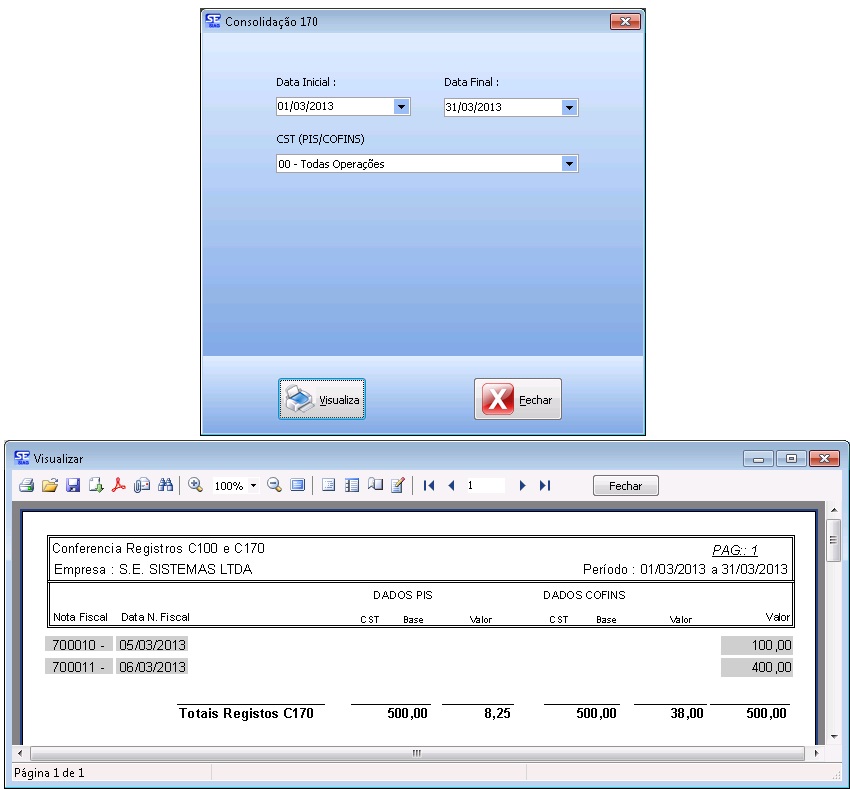The height and width of the screenshot is (789, 850).
Task: Click the edit page pencil icon
Action: point(397,485)
